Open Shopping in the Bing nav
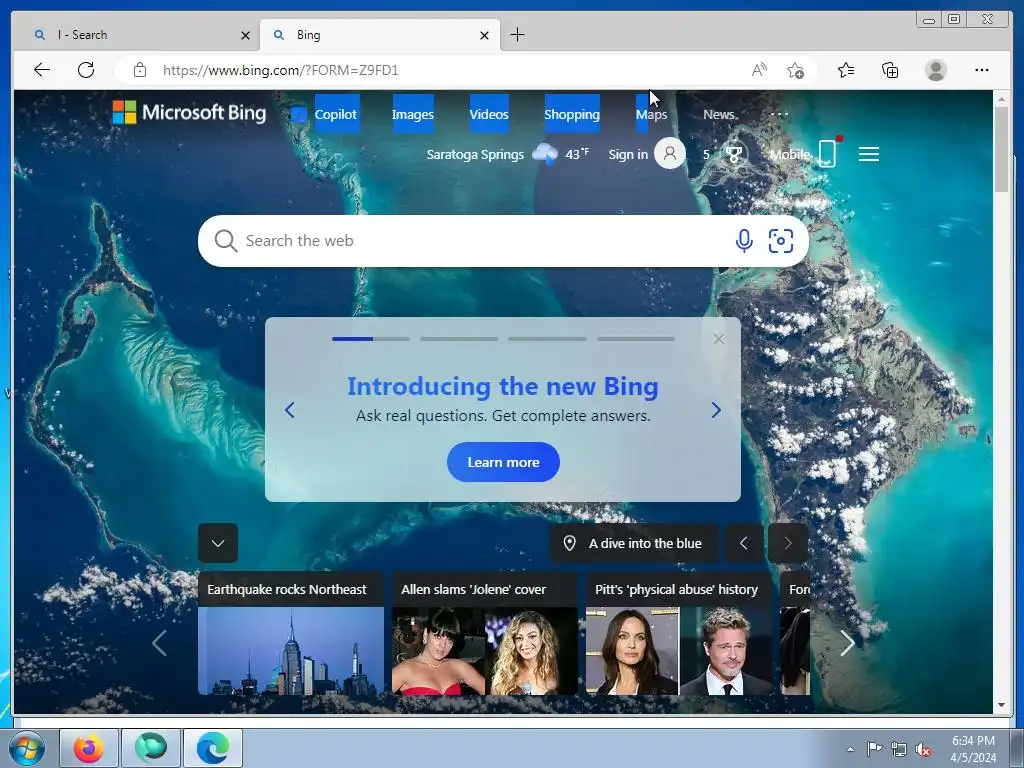1024x768 pixels. pyautogui.click(x=572, y=114)
